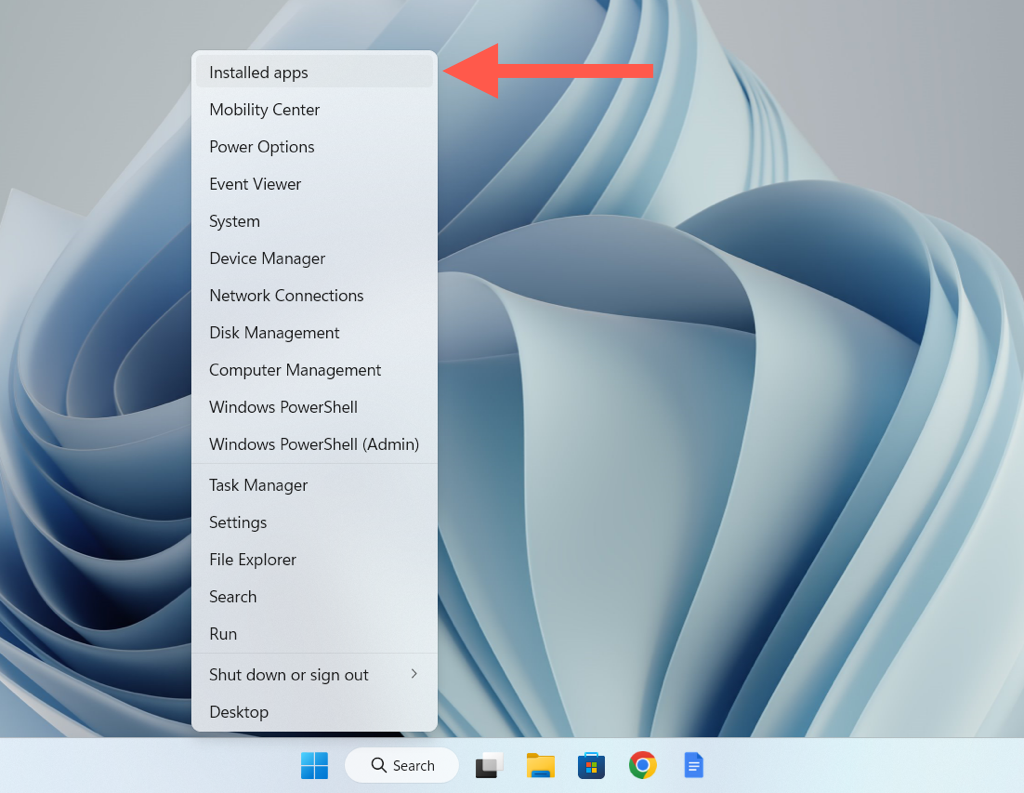Select the System menu entry
This screenshot has width=1024, height=793.
[314, 221]
